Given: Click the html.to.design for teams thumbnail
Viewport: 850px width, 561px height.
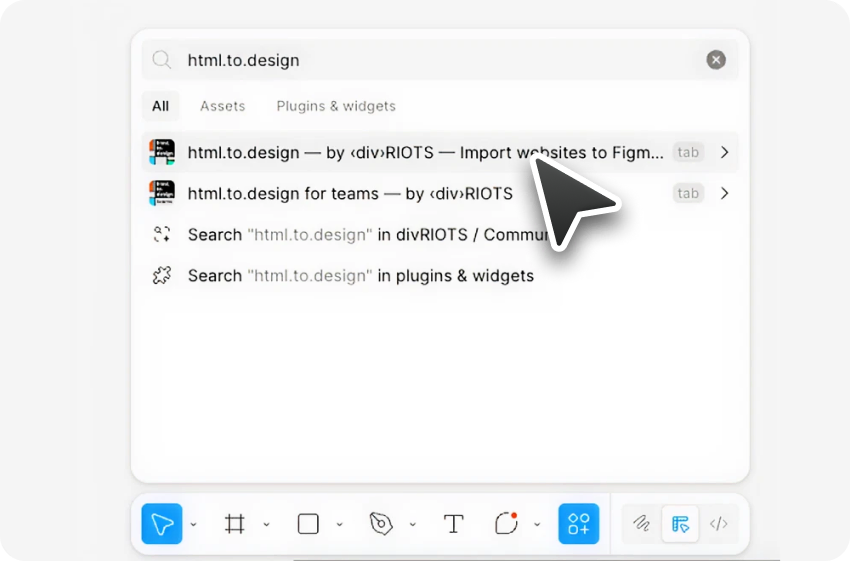Looking at the screenshot, I should pos(162,194).
